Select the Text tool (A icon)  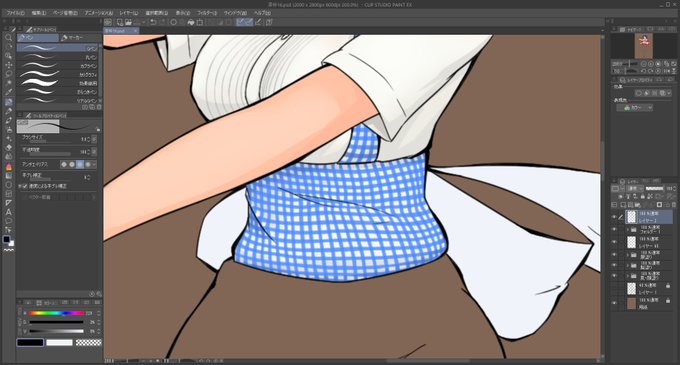[x=8, y=212]
